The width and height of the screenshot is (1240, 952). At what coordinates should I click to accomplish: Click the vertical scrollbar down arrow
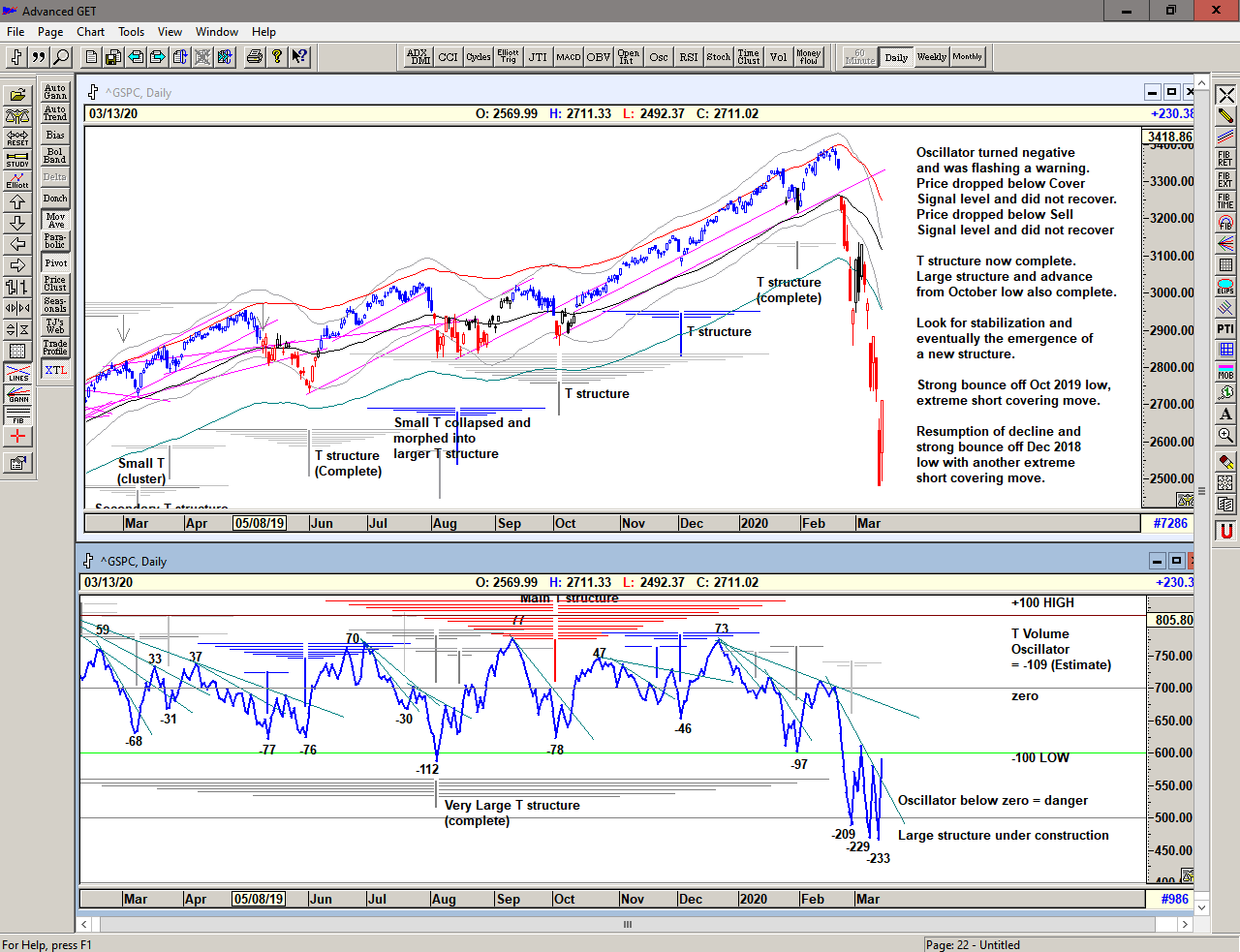click(1201, 907)
